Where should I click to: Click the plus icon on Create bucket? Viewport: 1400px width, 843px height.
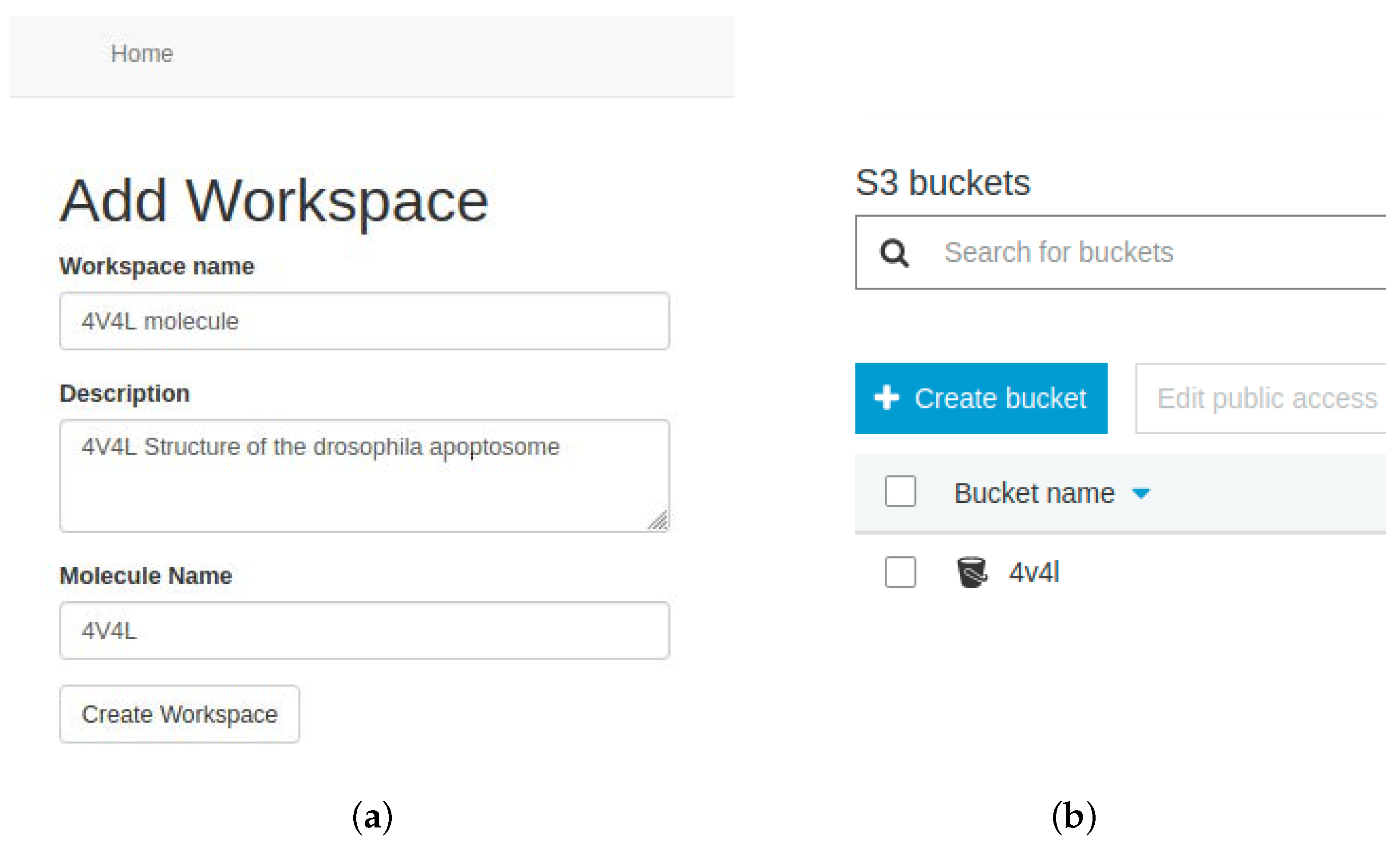click(x=886, y=398)
